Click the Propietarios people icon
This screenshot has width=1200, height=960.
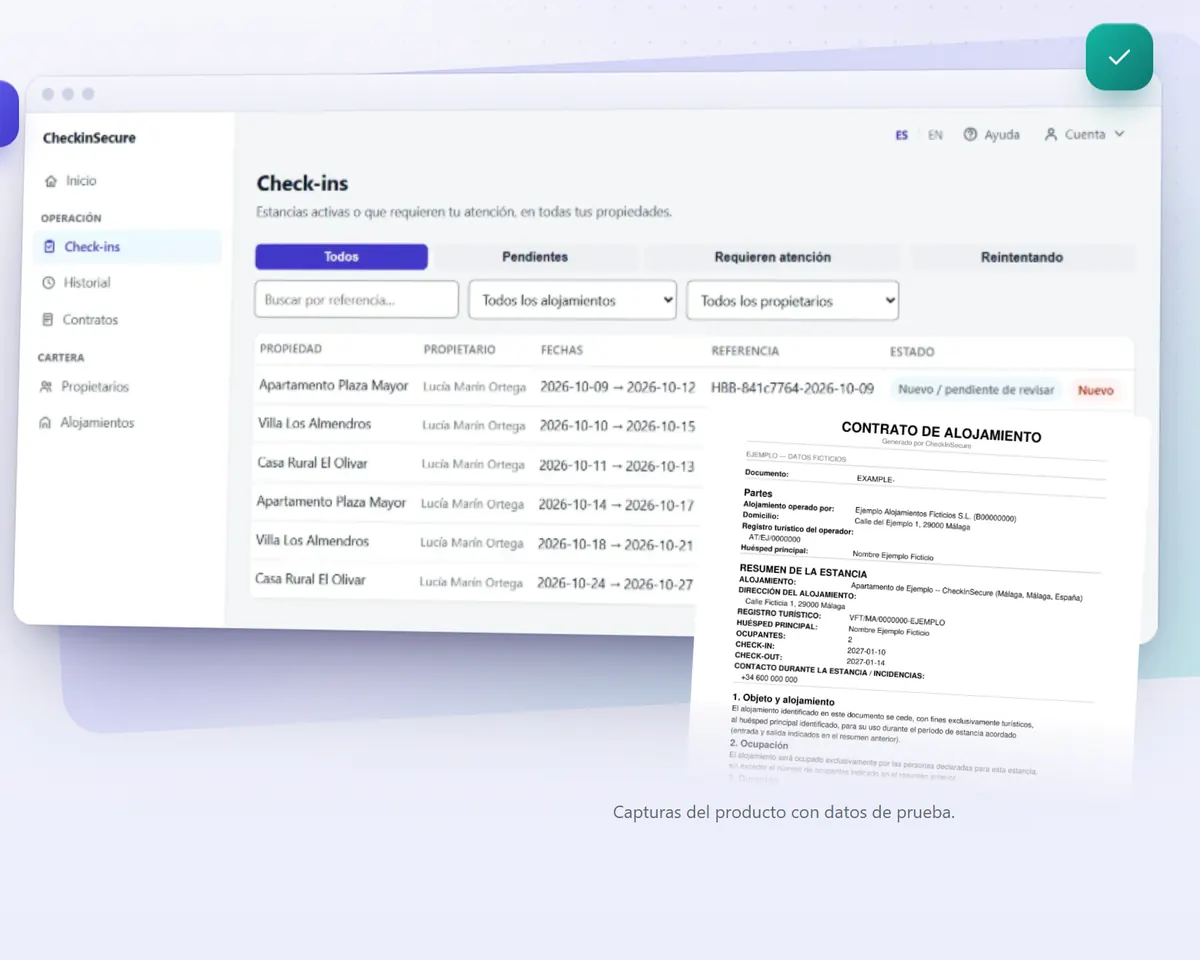point(46,387)
